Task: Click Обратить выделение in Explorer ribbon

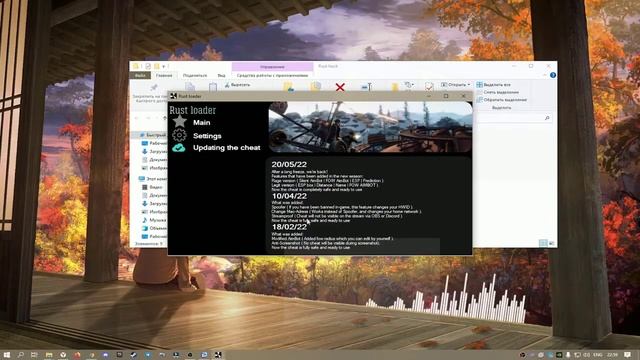Action: pyautogui.click(x=501, y=100)
